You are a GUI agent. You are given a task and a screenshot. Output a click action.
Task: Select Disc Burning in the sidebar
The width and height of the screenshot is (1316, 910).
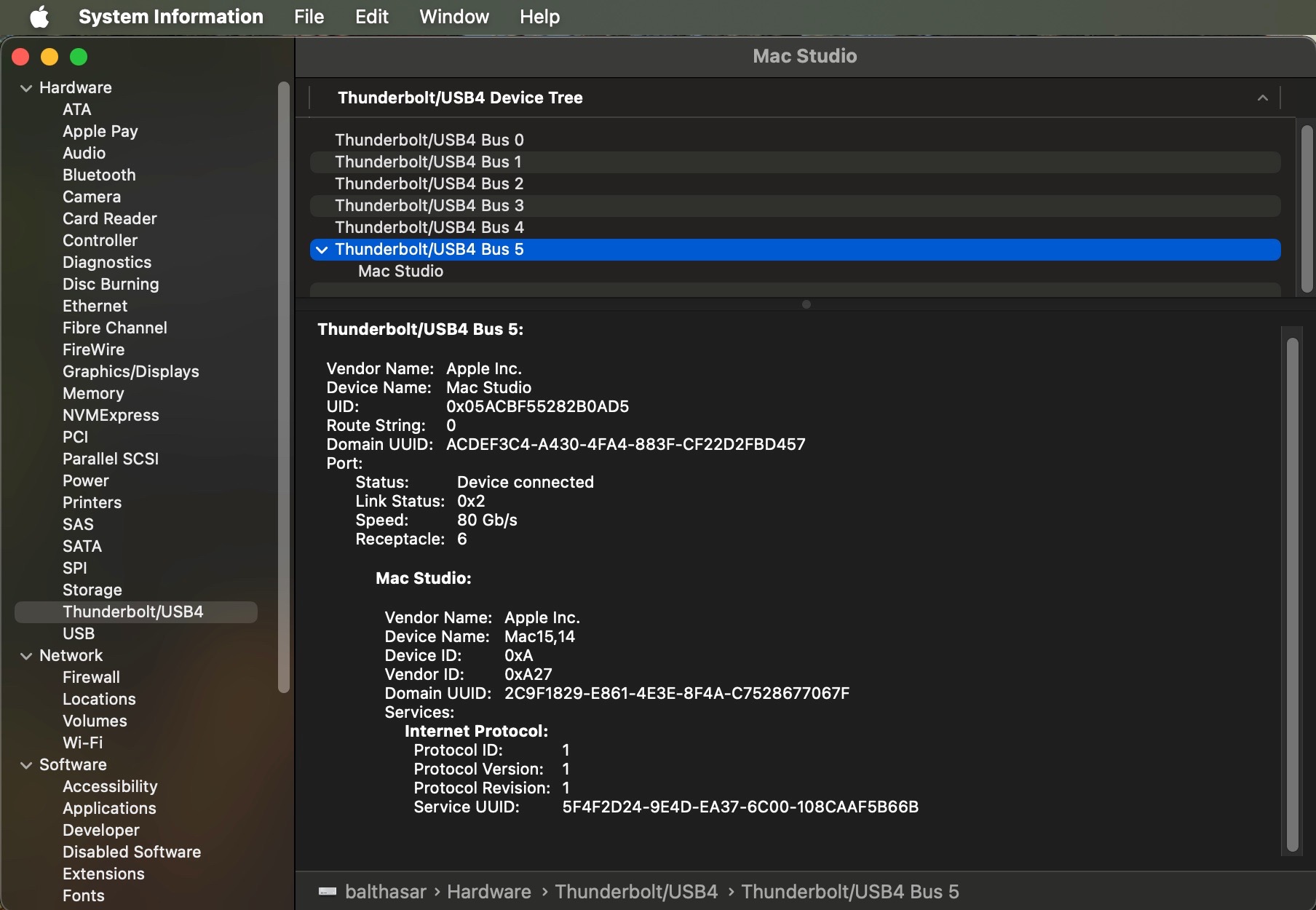click(111, 284)
